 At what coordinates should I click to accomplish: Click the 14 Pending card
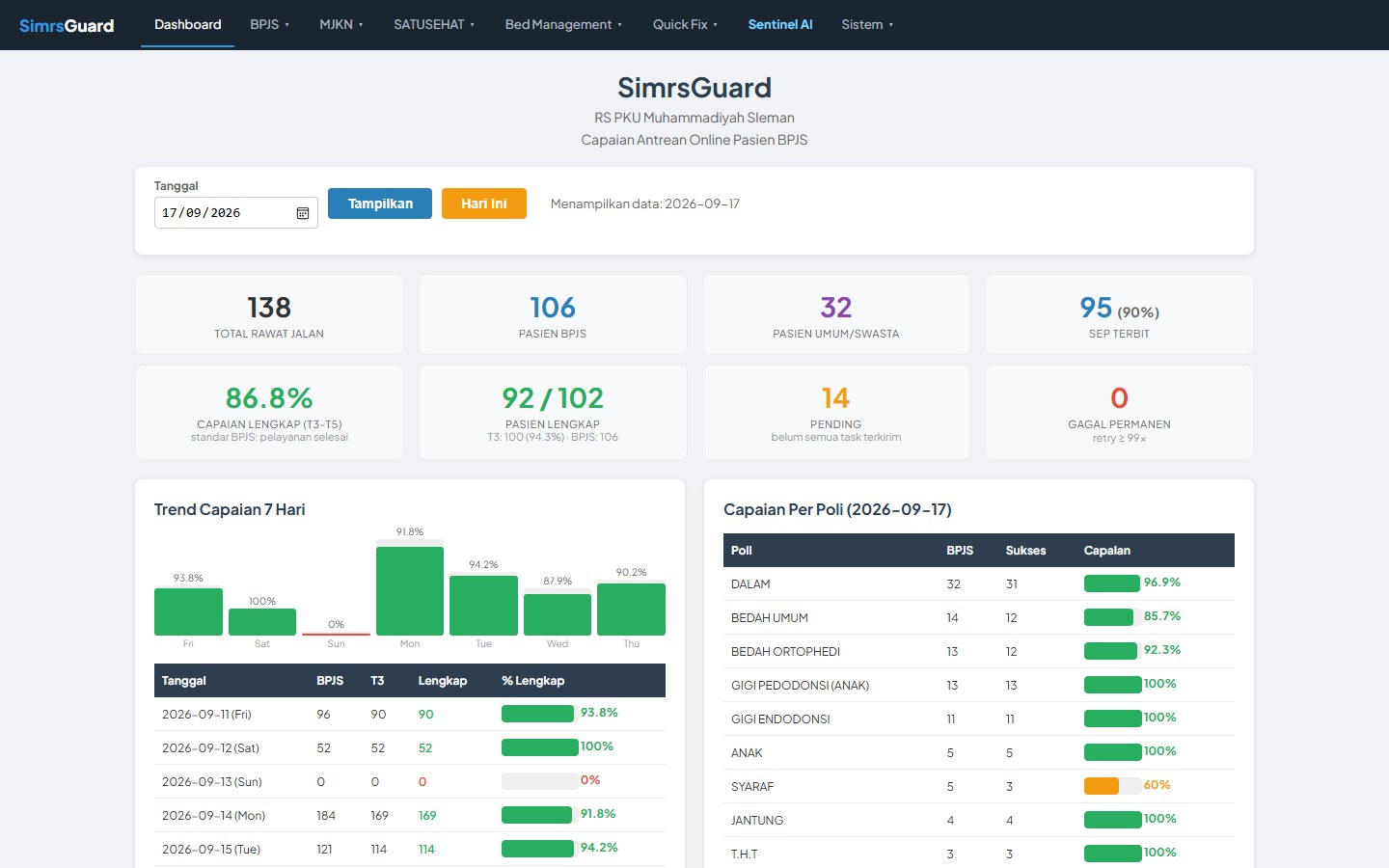click(836, 412)
